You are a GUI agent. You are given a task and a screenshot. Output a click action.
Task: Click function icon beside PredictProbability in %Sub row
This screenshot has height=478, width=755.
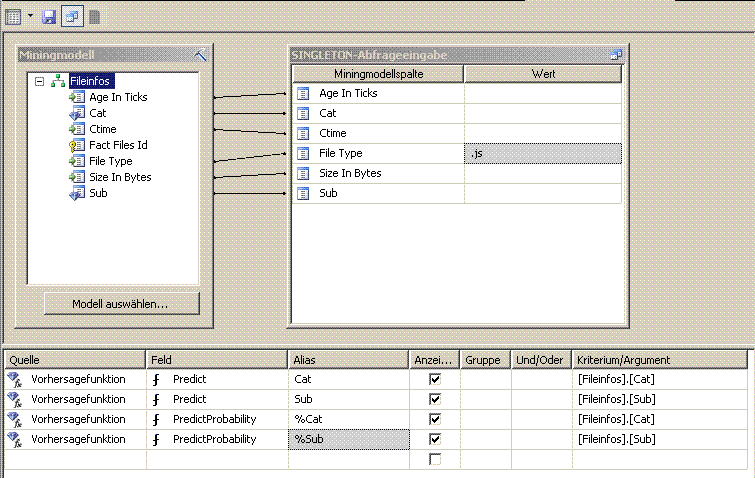[x=156, y=439]
